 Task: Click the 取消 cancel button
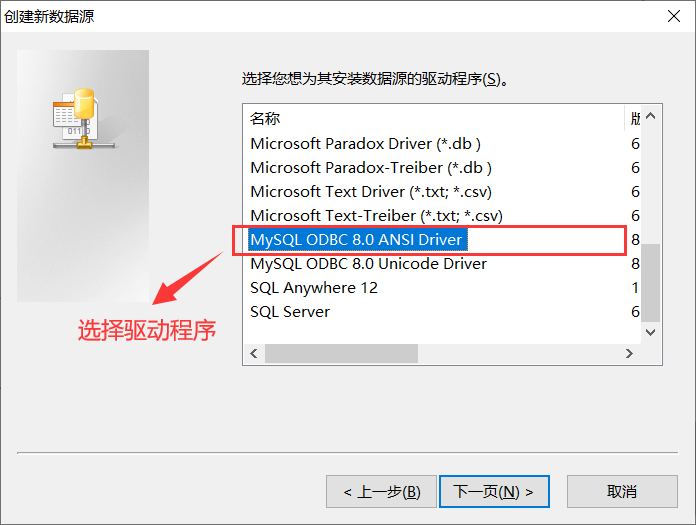[x=622, y=492]
